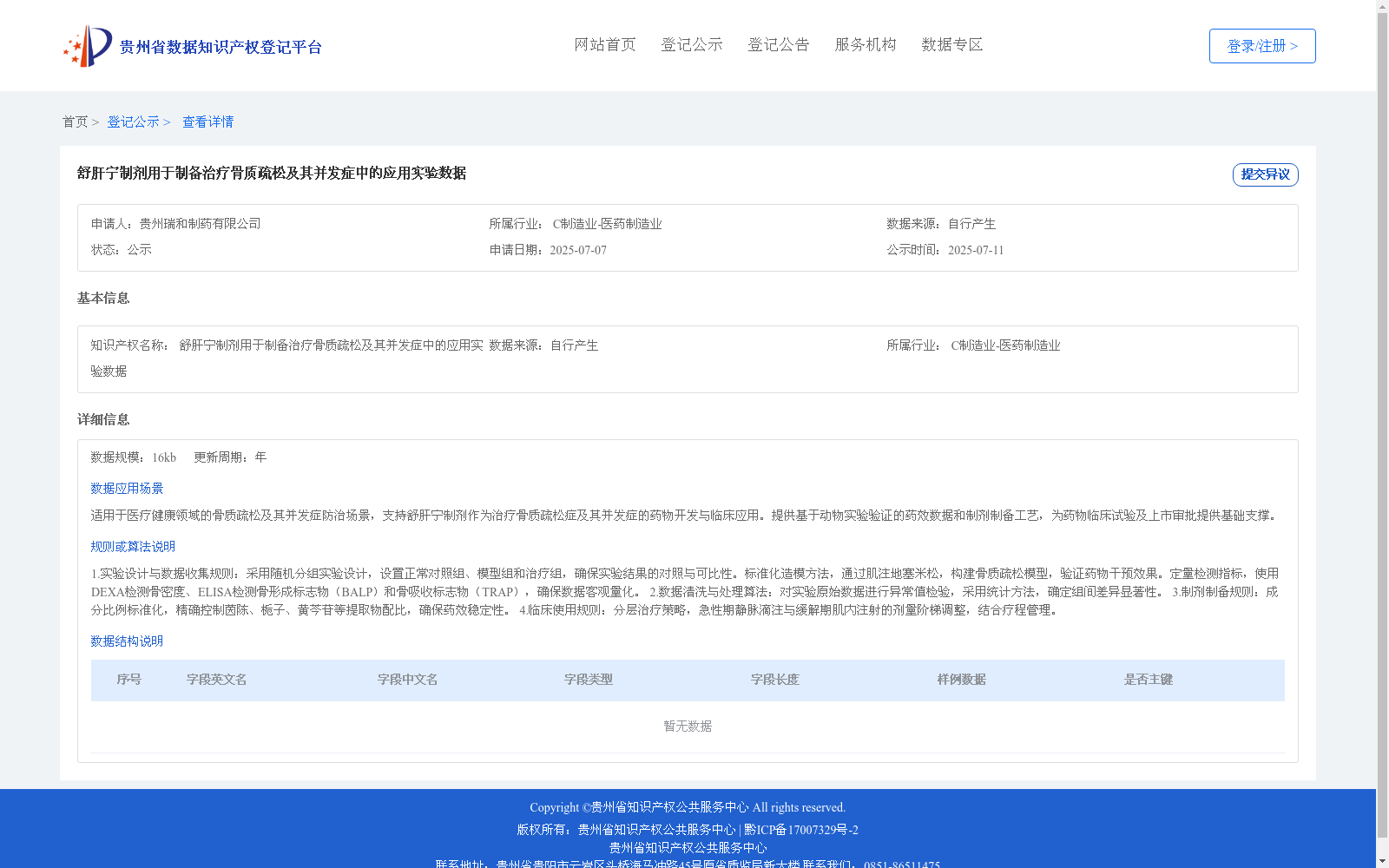1389x868 pixels.
Task: Select publication time 2025-07-11
Action: [x=976, y=250]
